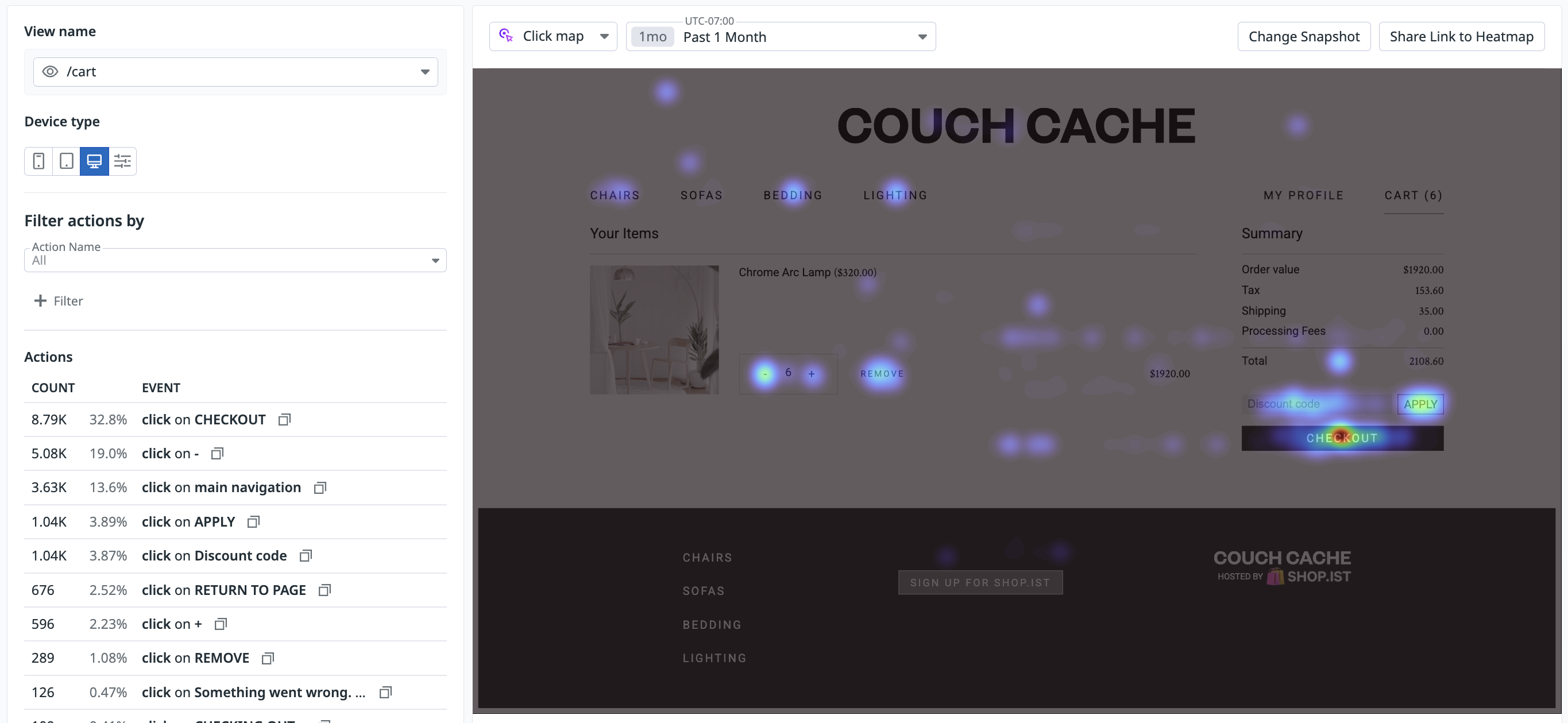Open custom device settings sliders icon
Image resolution: width=1568 pixels, height=723 pixels.
[x=122, y=161]
